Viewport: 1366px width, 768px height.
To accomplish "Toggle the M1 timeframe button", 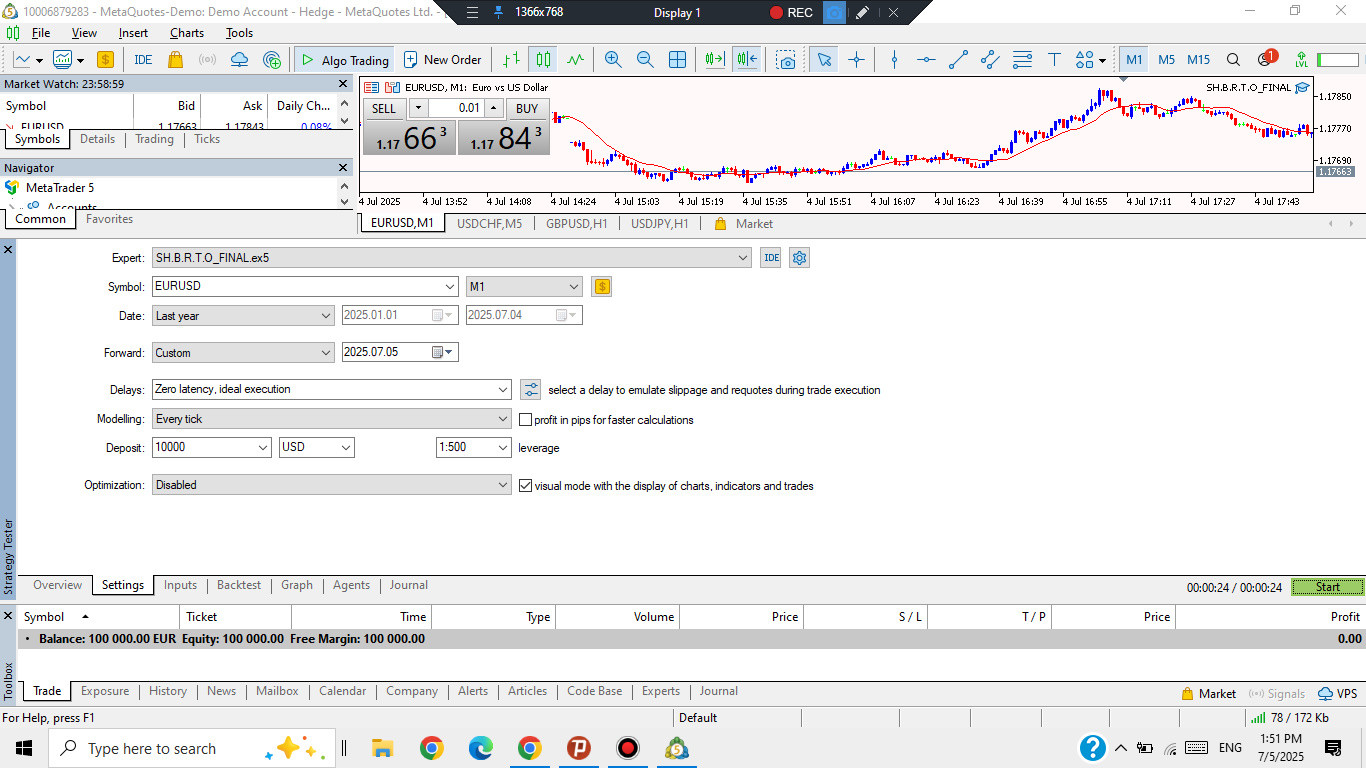I will 1134,60.
